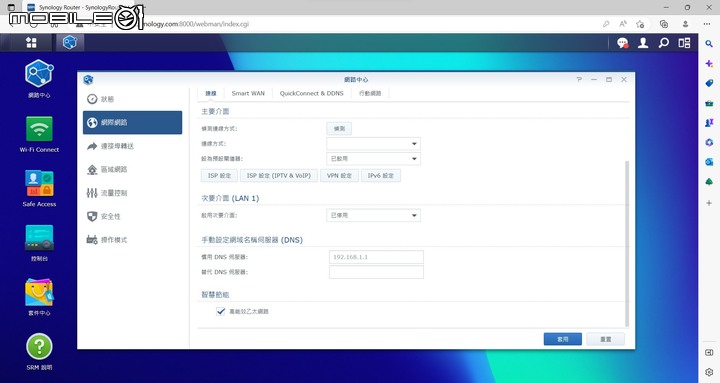Click the Network Center window scrollbar
This screenshot has height=383, width=720.
click(627, 243)
